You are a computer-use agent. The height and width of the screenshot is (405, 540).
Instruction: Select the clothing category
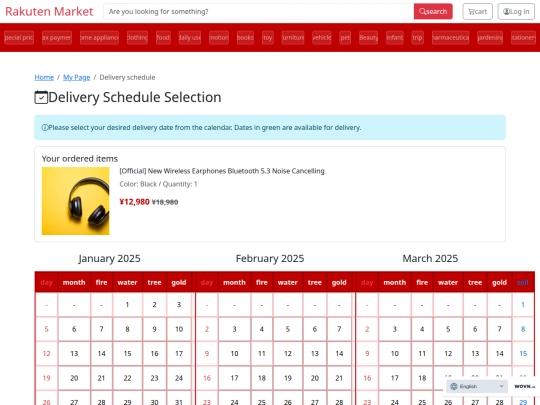[x=137, y=38]
